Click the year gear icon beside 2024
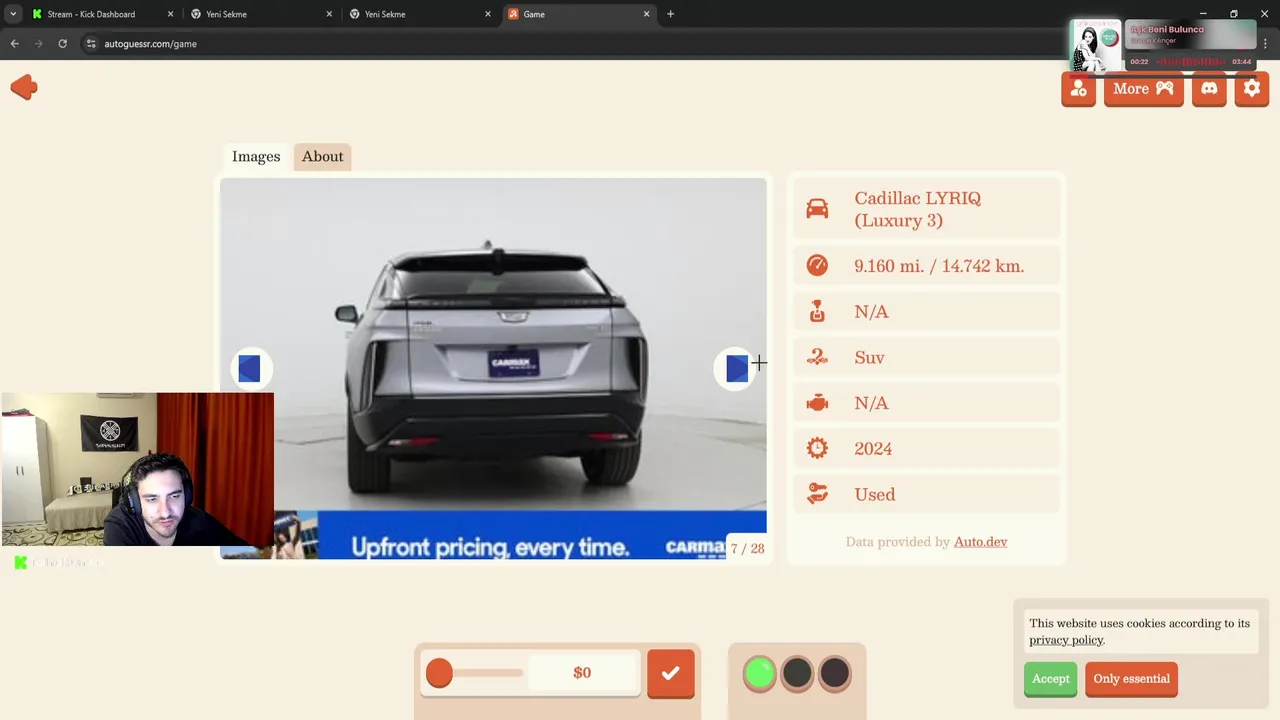Image resolution: width=1280 pixels, height=720 pixels. coord(817,449)
